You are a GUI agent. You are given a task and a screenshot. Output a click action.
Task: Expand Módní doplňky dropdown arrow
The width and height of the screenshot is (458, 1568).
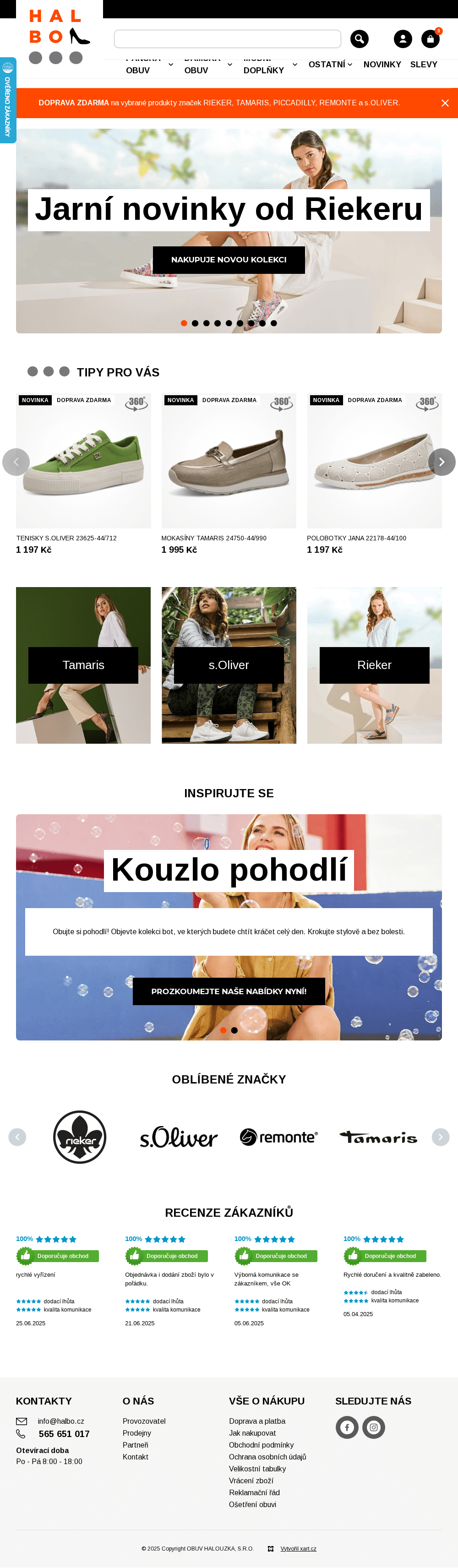pos(295,65)
